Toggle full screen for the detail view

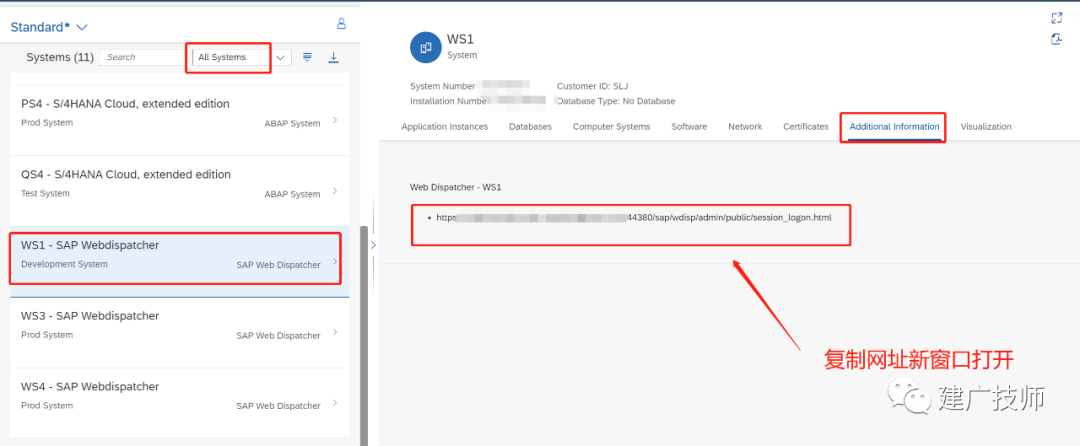1057,18
